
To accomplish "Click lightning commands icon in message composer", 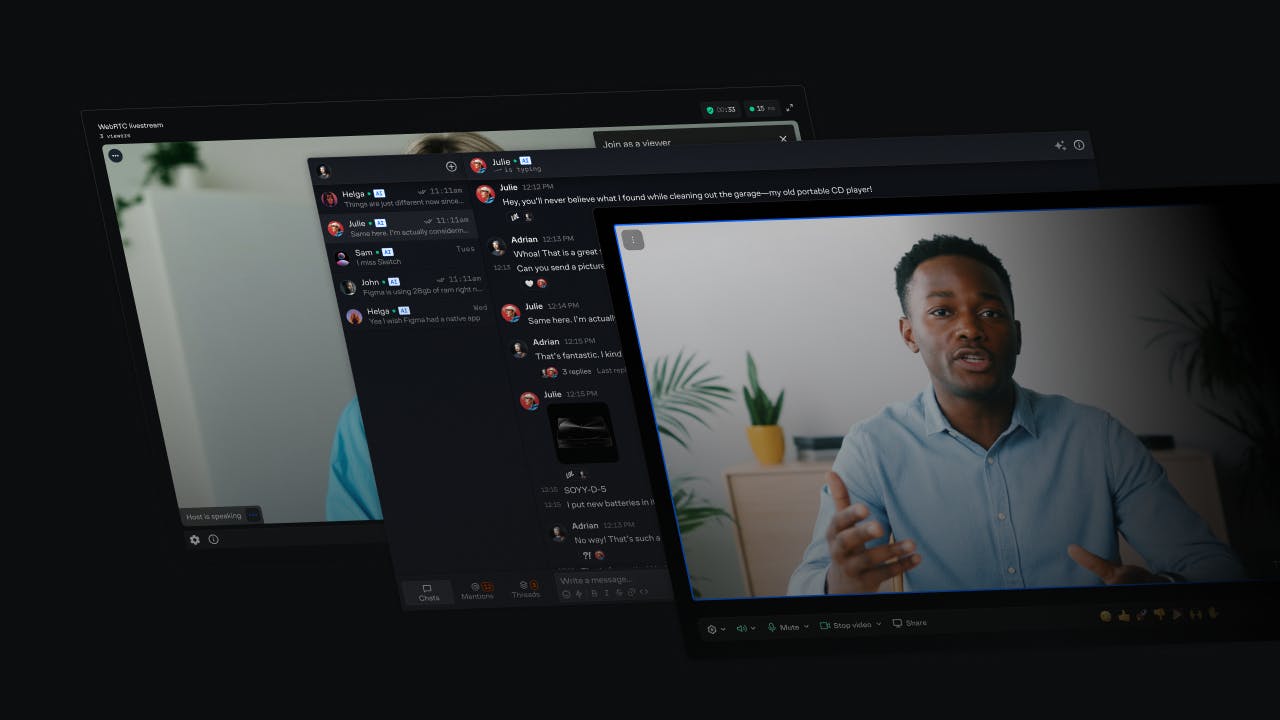I will coord(579,593).
